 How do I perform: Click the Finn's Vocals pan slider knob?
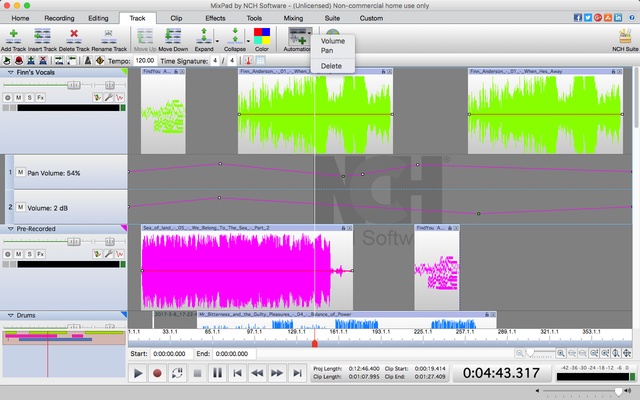[109, 85]
